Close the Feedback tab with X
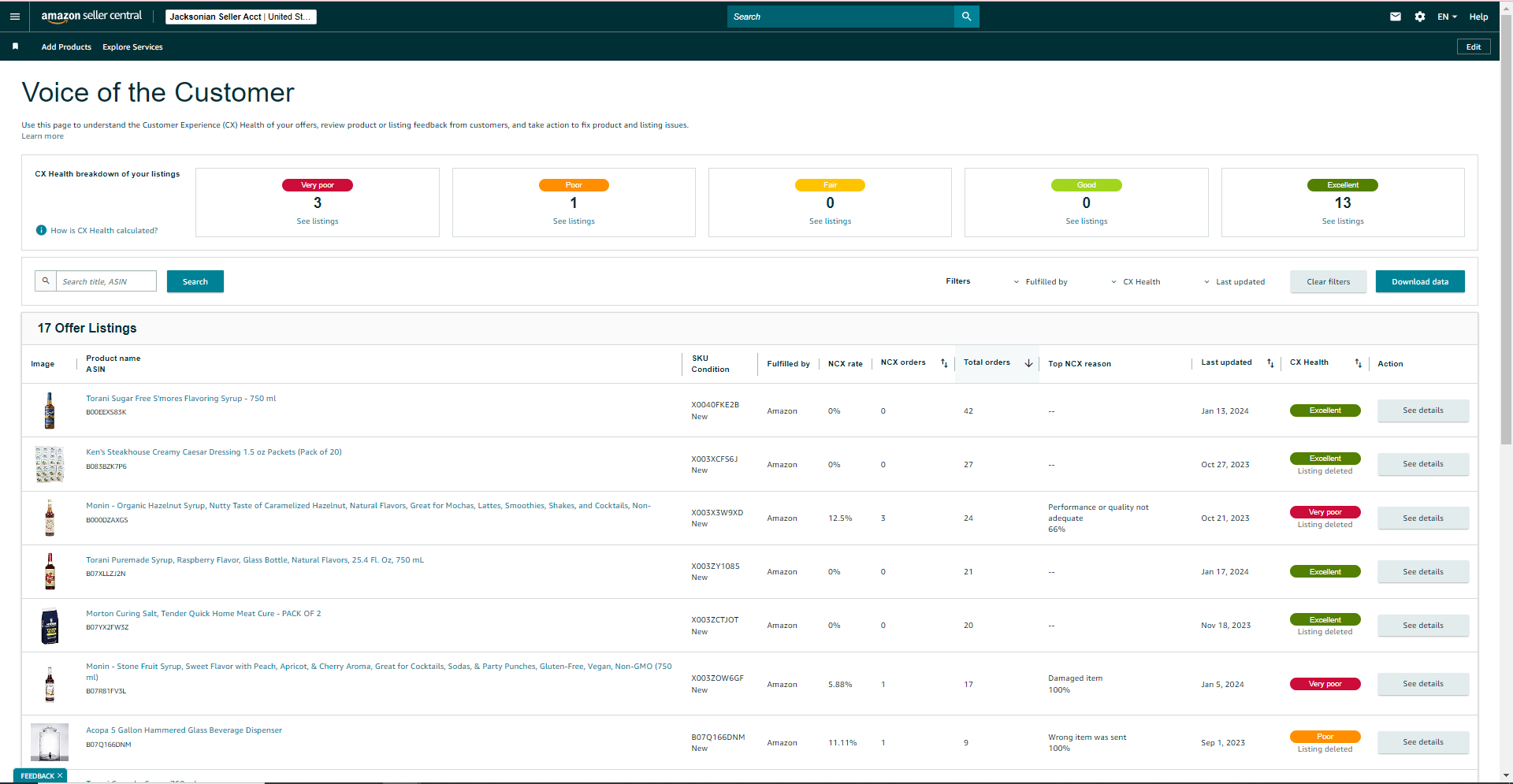Viewport: 1513px width, 784px height. [60, 776]
